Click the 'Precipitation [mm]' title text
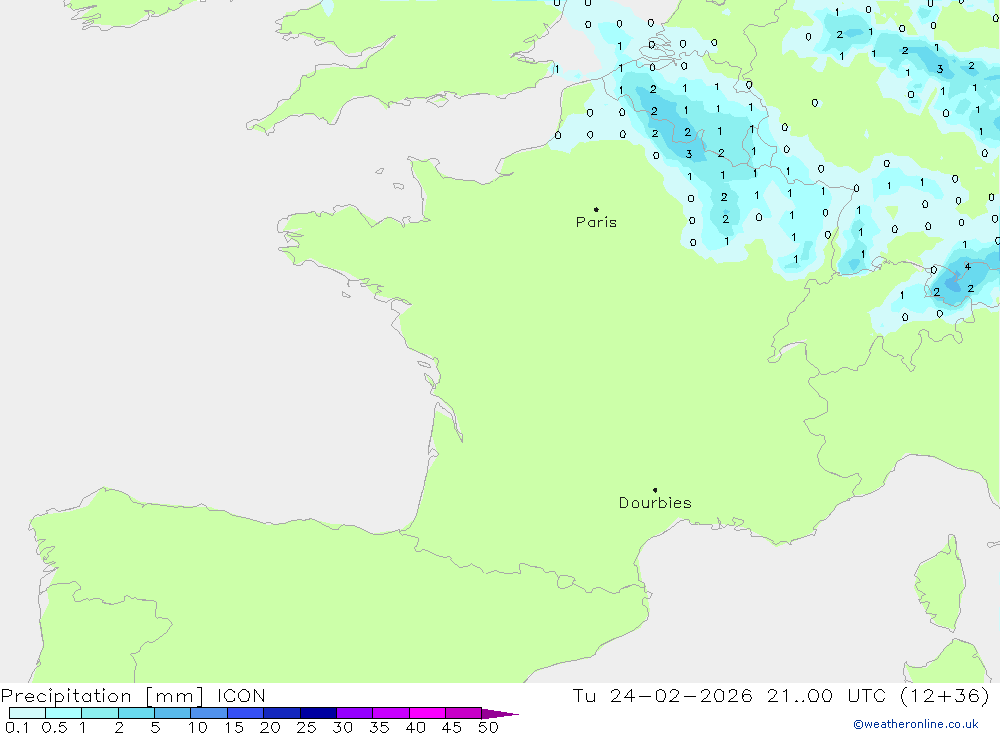This screenshot has width=1000, height=733. [102, 695]
